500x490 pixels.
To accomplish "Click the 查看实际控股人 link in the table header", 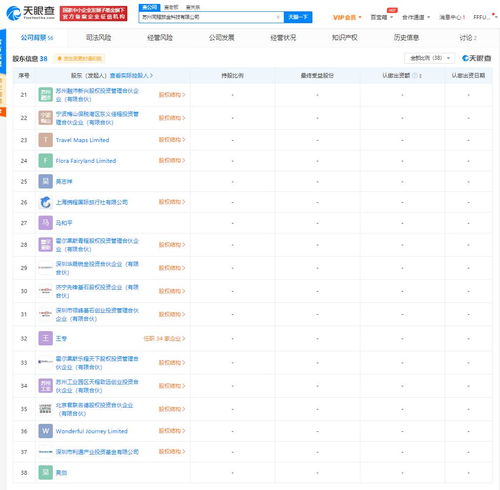I will click(131, 76).
